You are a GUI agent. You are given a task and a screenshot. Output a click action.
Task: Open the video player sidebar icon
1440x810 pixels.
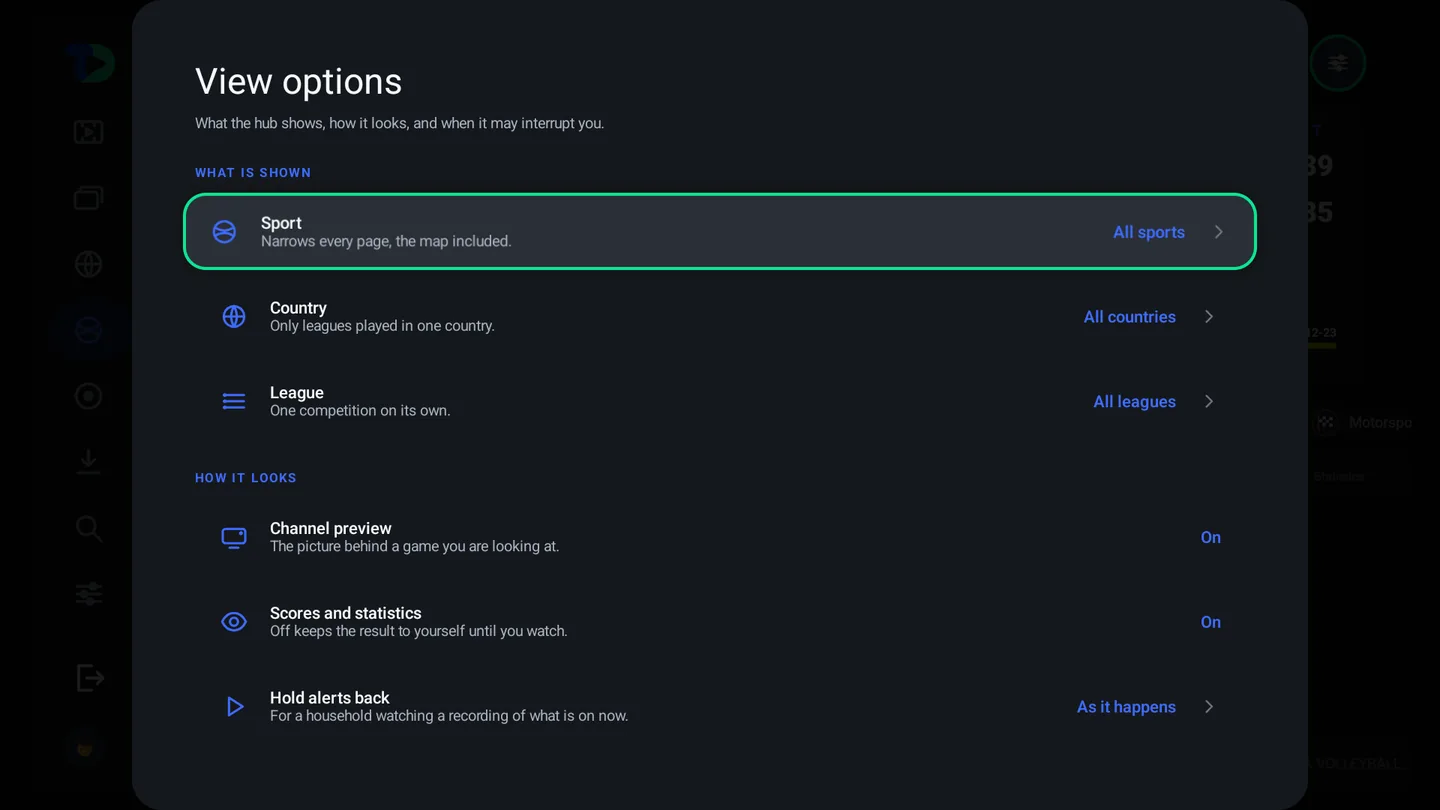coord(89,132)
